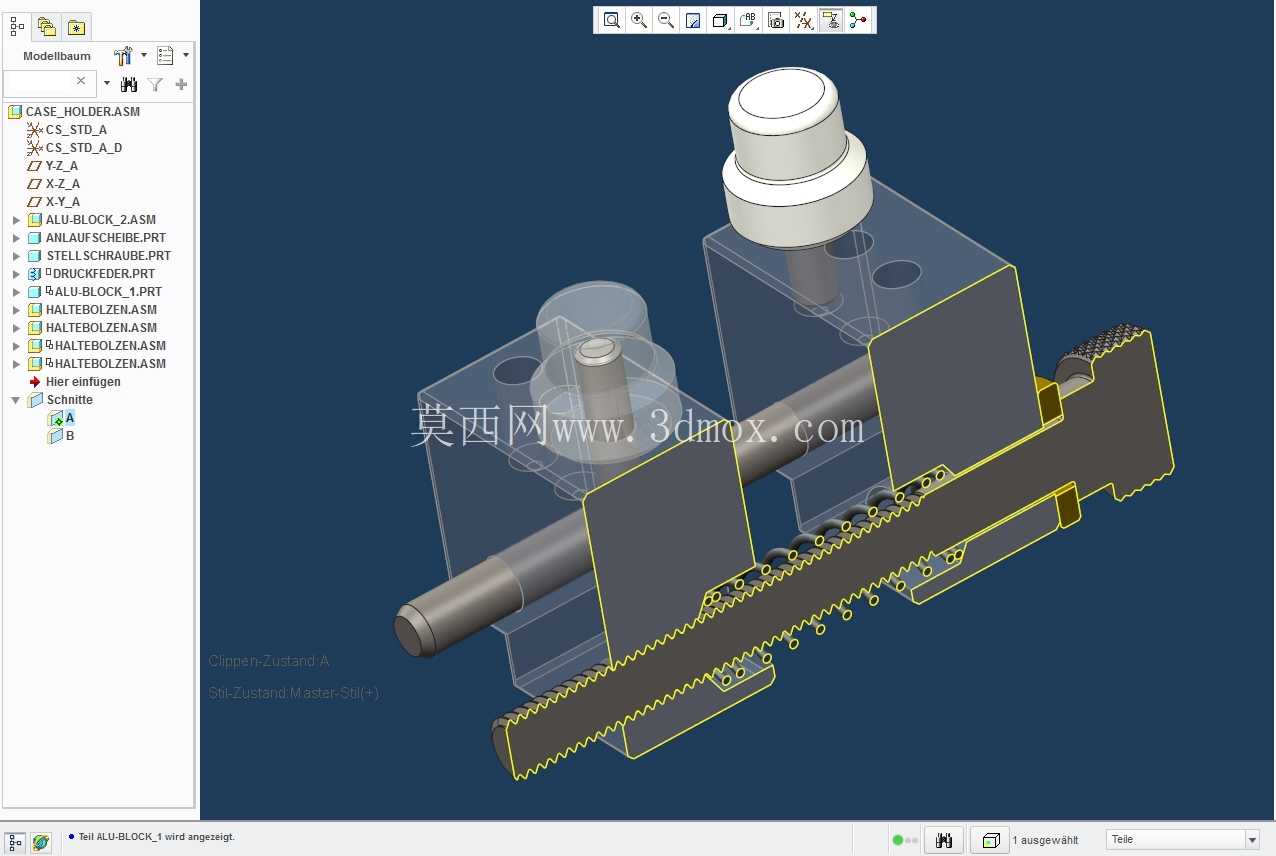Select coordinate system CS_STD_A
The image size is (1276, 856).
point(76,130)
